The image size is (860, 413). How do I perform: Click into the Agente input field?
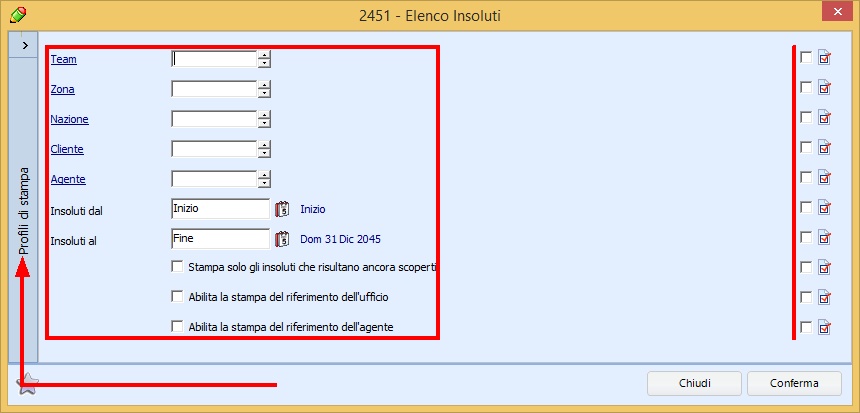[214, 179]
